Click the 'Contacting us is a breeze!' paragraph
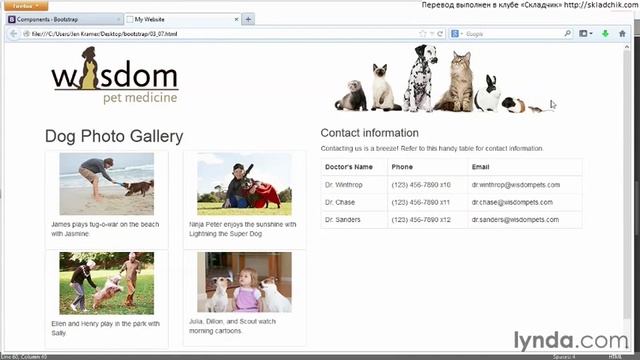 (432, 148)
